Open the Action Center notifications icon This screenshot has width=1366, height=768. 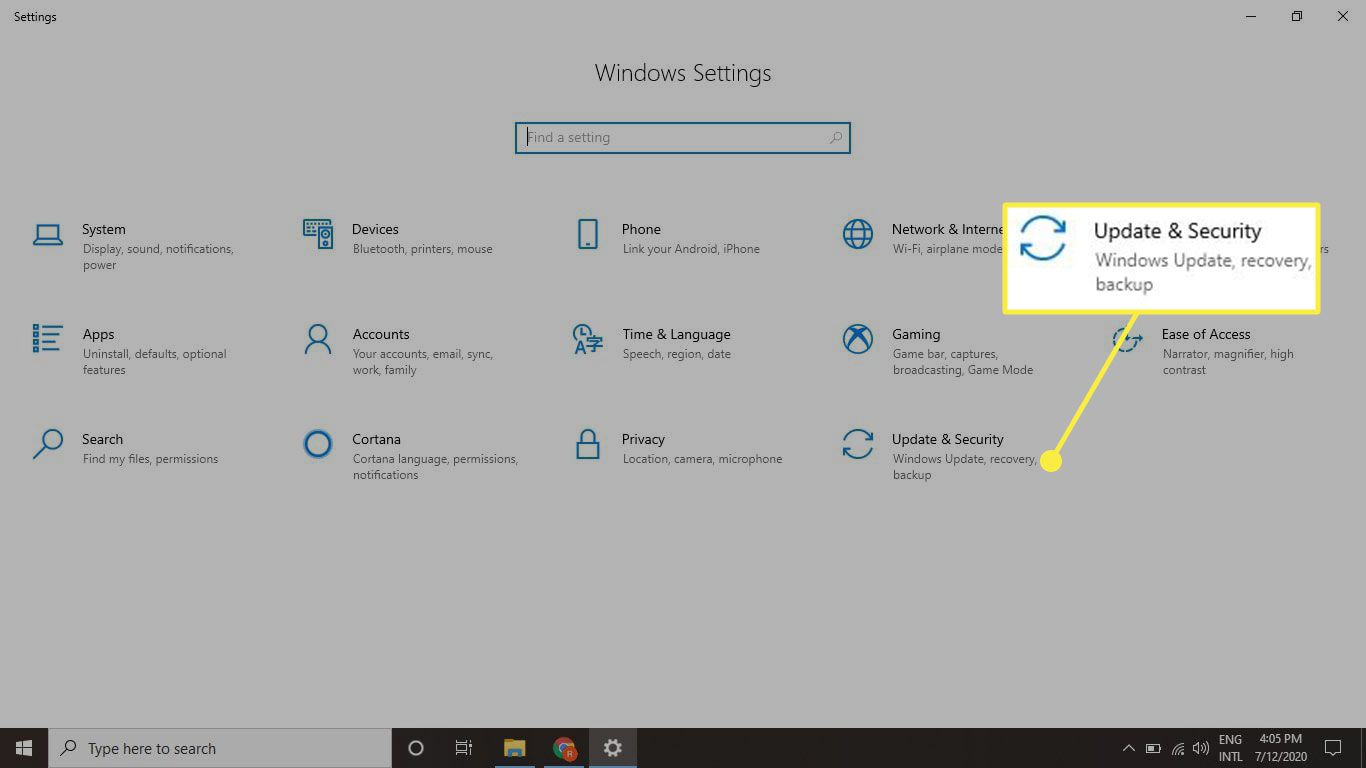(1333, 748)
